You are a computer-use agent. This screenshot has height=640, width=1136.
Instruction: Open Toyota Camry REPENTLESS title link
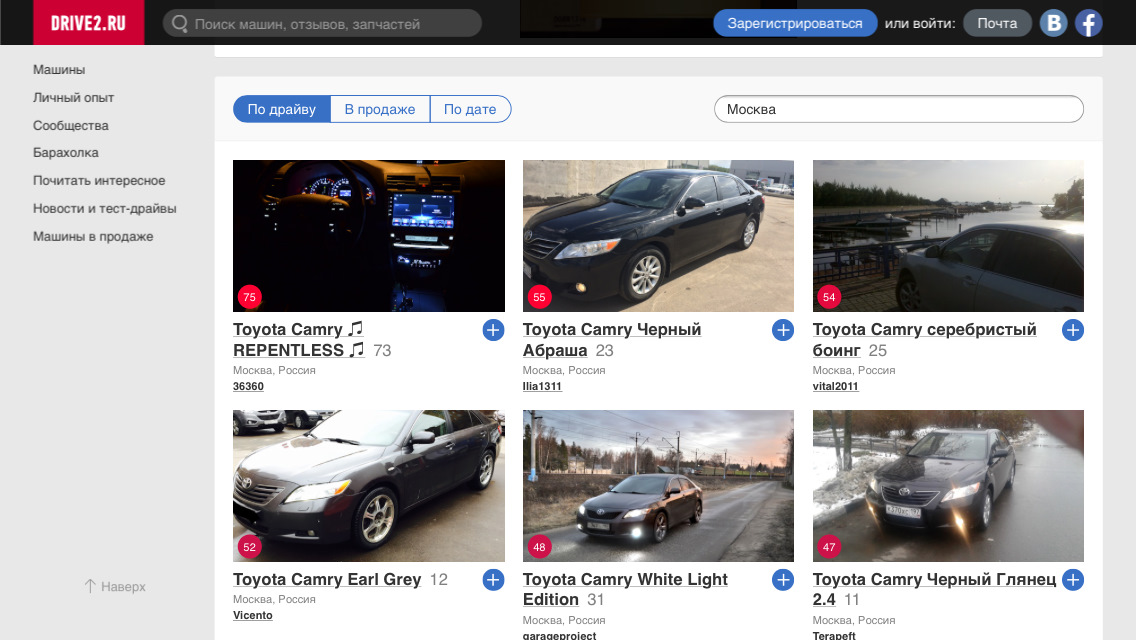298,340
